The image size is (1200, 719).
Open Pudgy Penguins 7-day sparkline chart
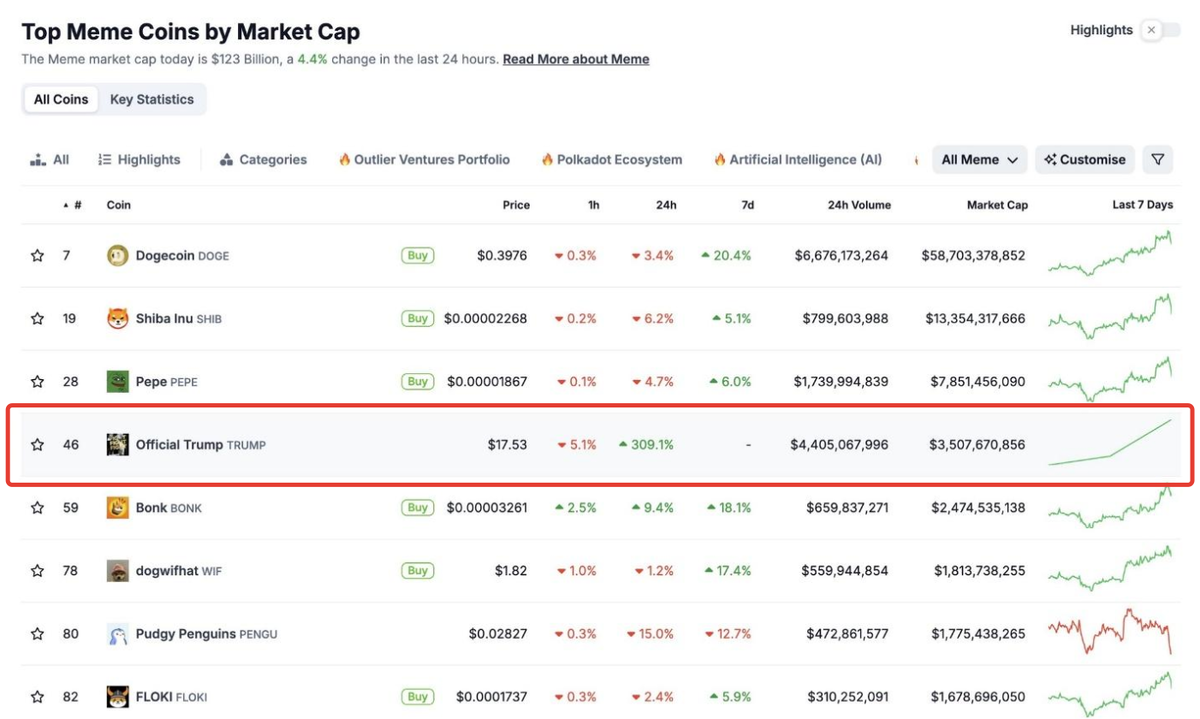pos(1110,632)
